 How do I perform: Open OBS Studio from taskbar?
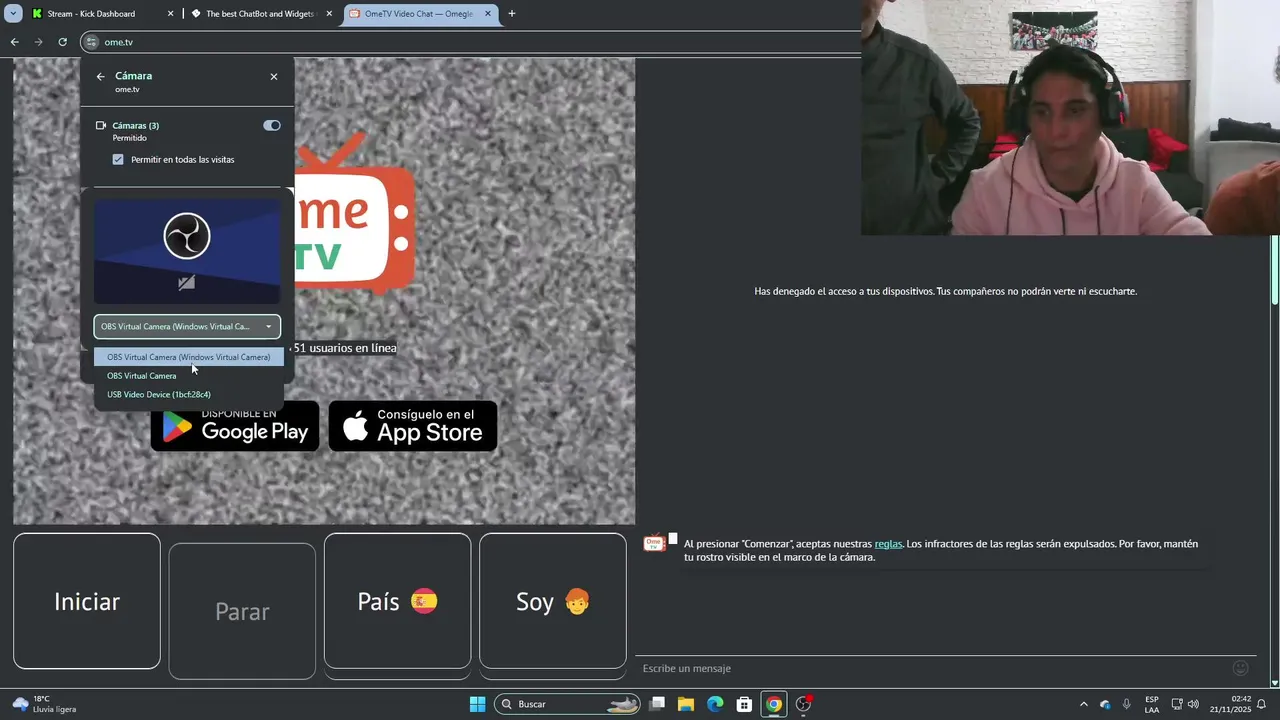coord(803,704)
